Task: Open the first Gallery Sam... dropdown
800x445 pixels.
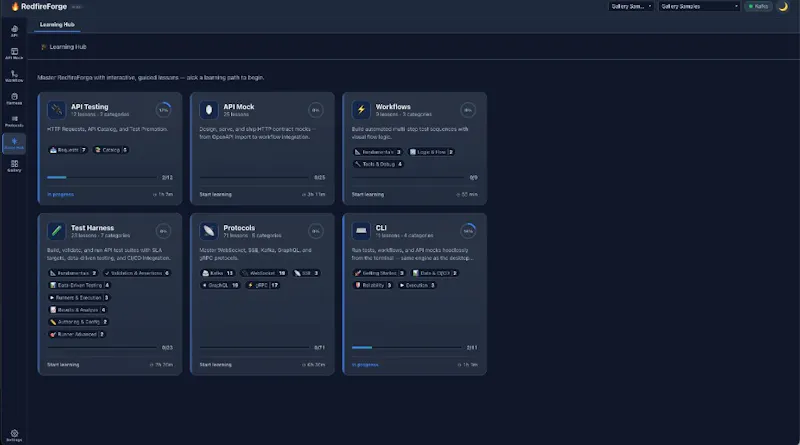Action: (631, 7)
